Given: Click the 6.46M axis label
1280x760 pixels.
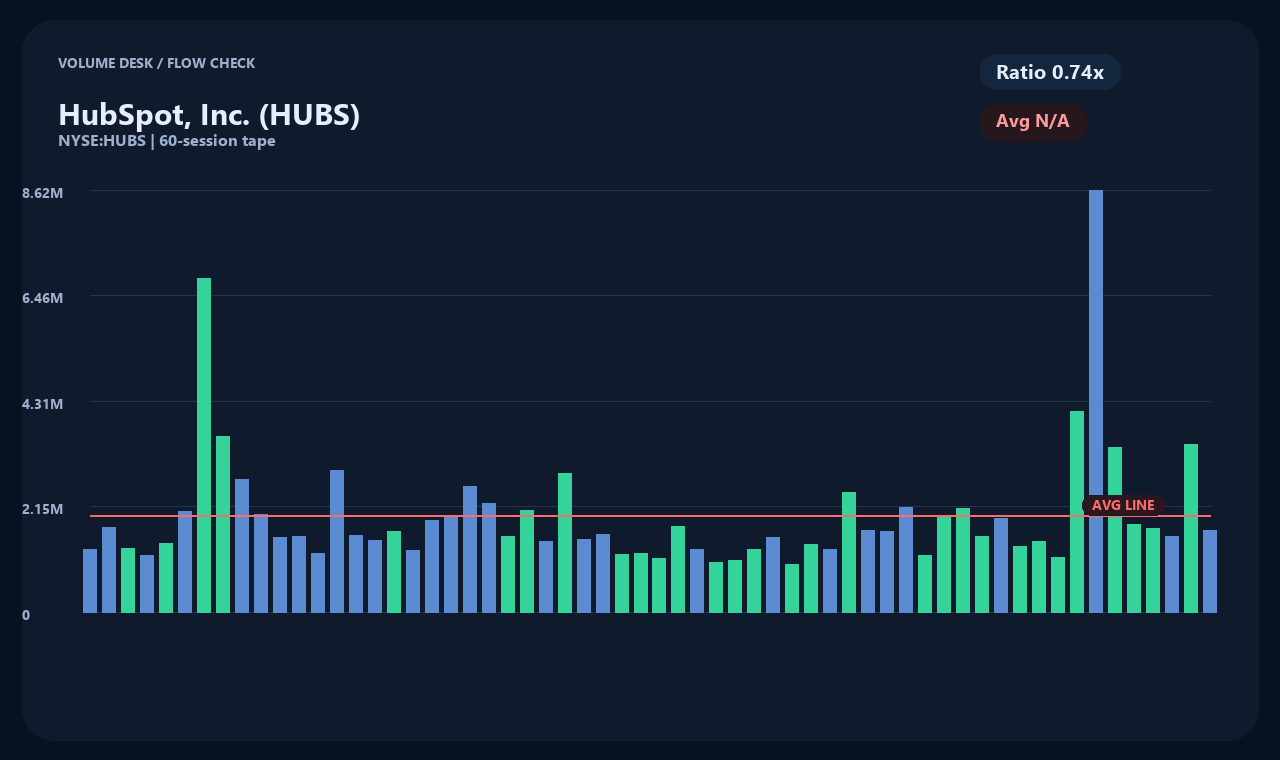Looking at the screenshot, I should 43,298.
